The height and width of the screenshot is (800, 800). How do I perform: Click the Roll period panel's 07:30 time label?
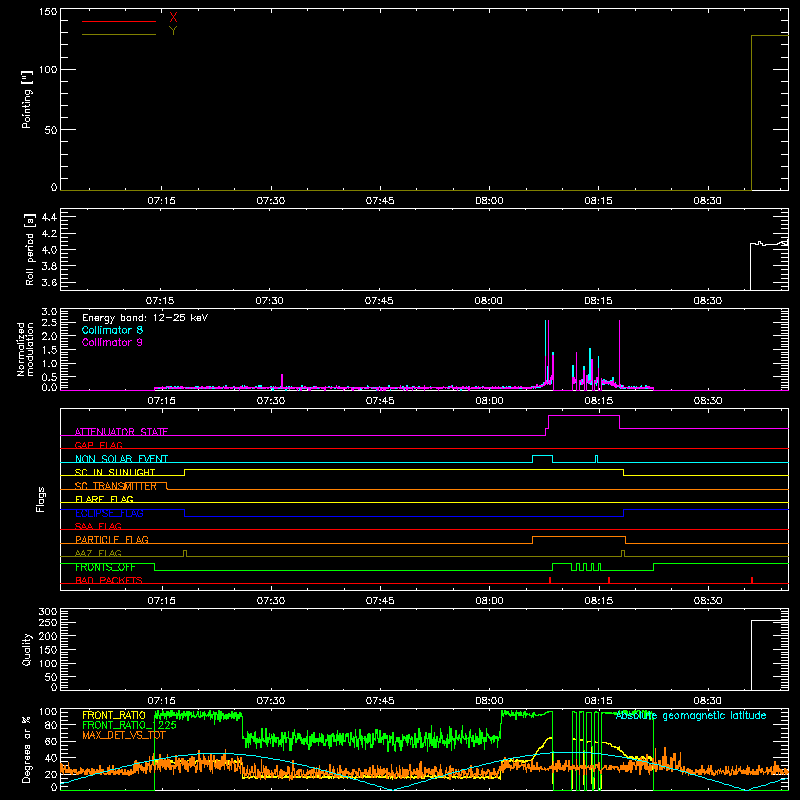(x=269, y=301)
